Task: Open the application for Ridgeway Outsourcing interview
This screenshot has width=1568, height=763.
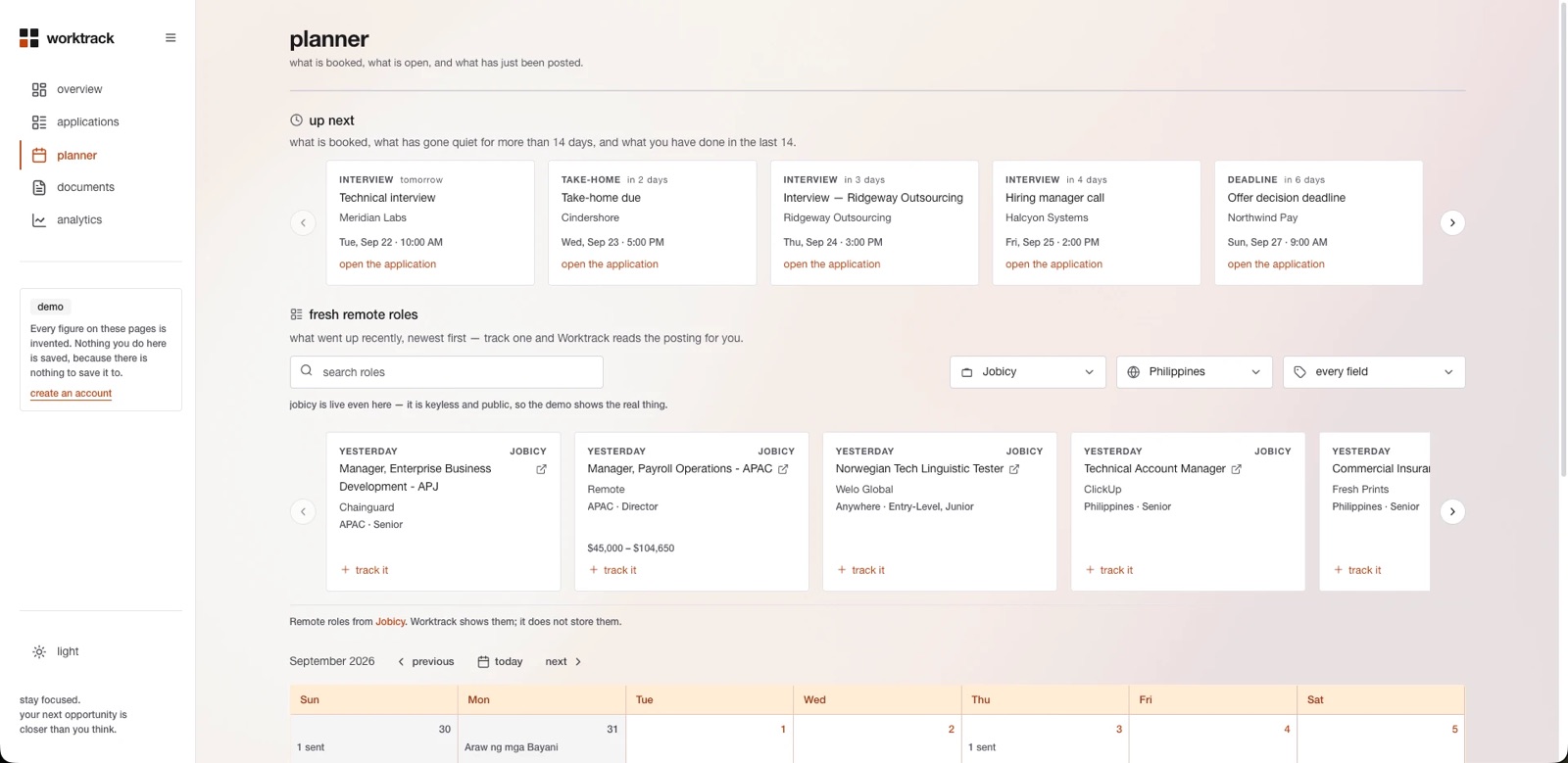Action: 832,264
